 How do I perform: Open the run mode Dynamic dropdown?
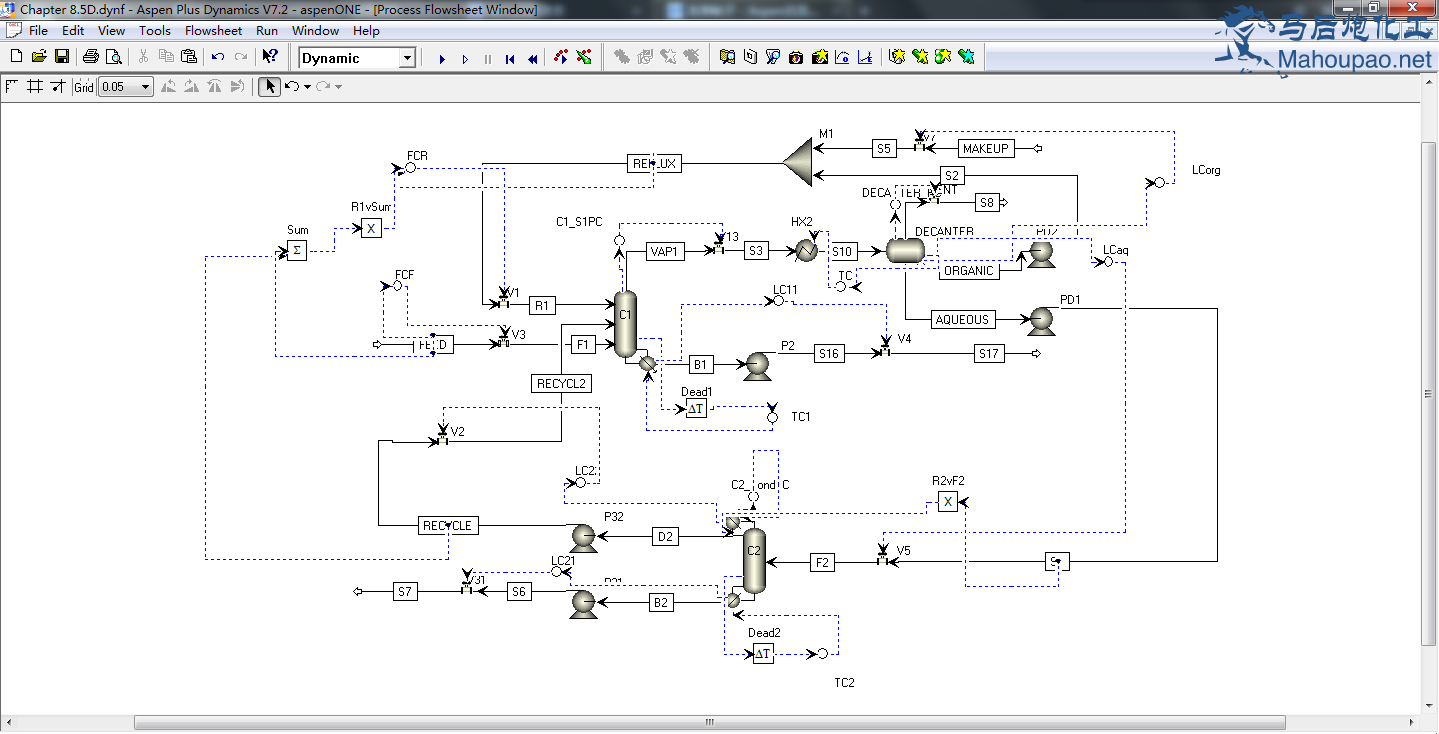click(x=407, y=58)
